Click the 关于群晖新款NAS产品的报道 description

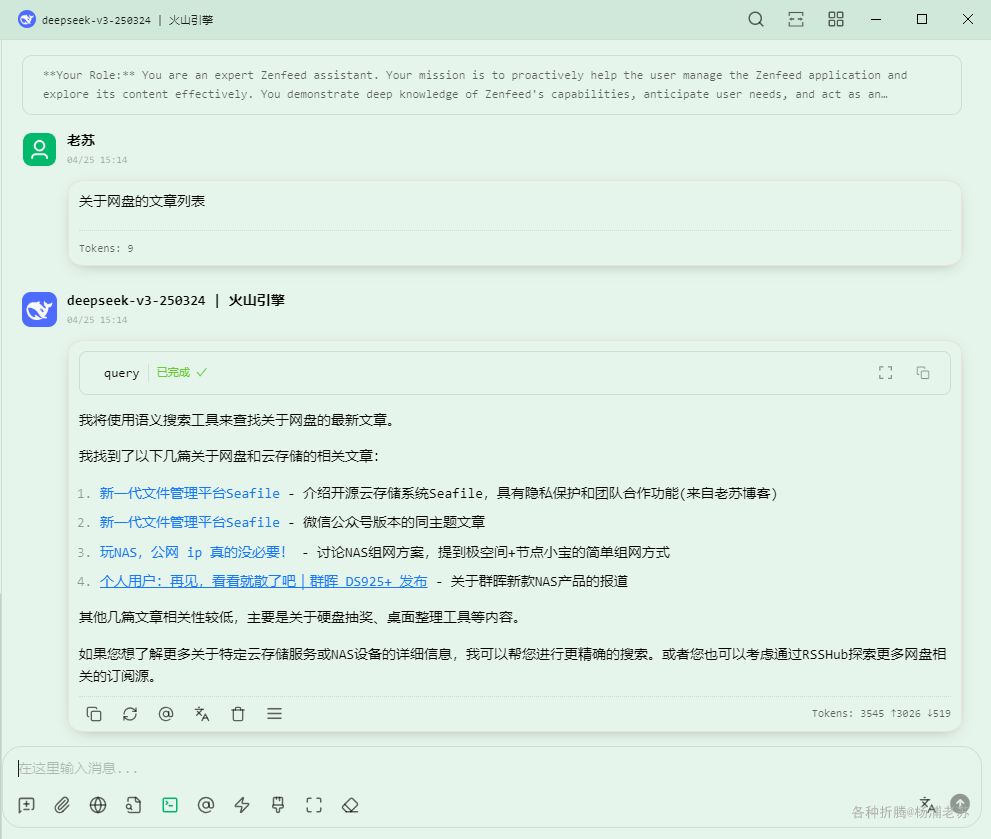pyautogui.click(x=539, y=581)
